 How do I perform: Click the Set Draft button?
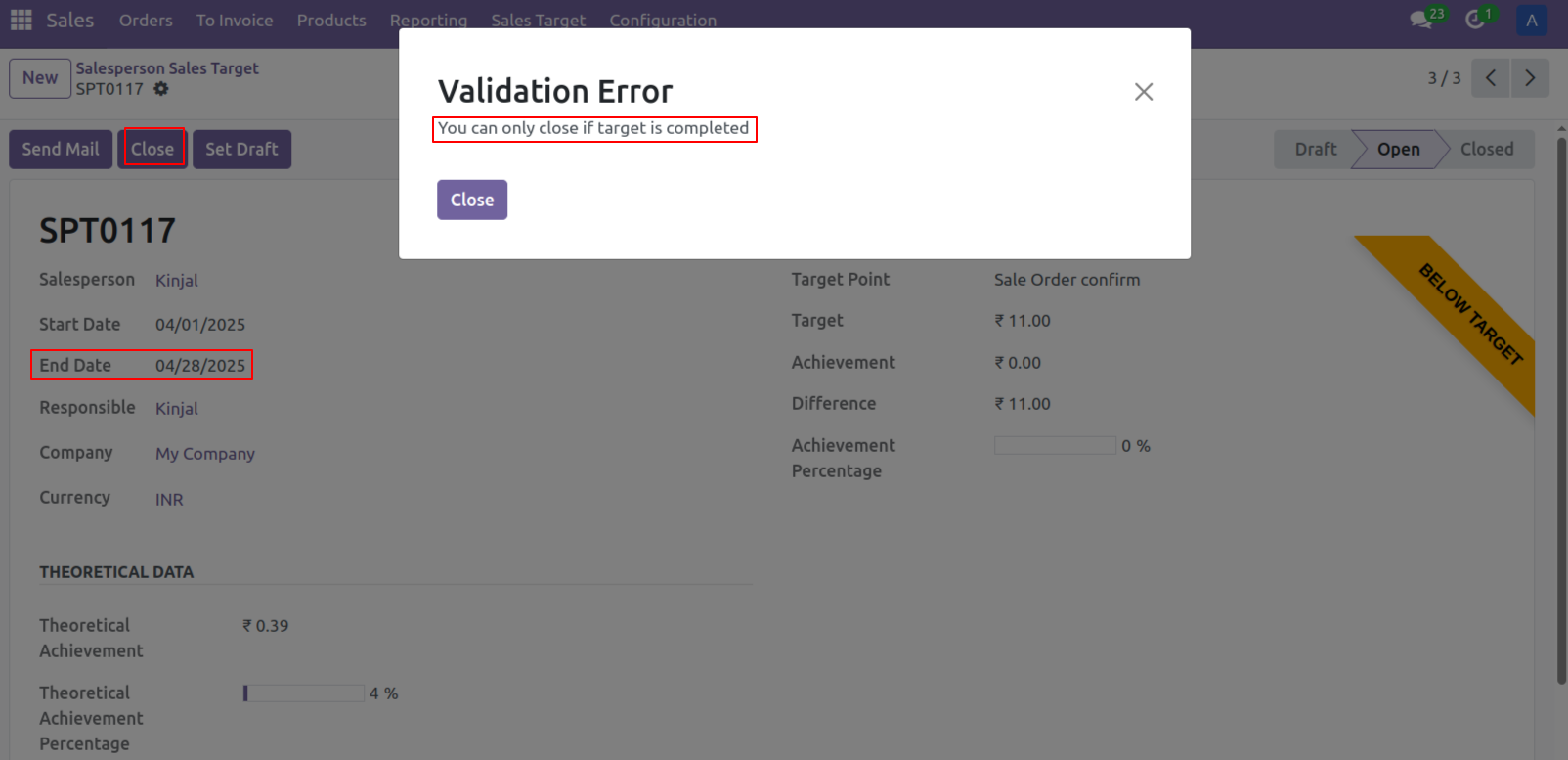(x=241, y=149)
